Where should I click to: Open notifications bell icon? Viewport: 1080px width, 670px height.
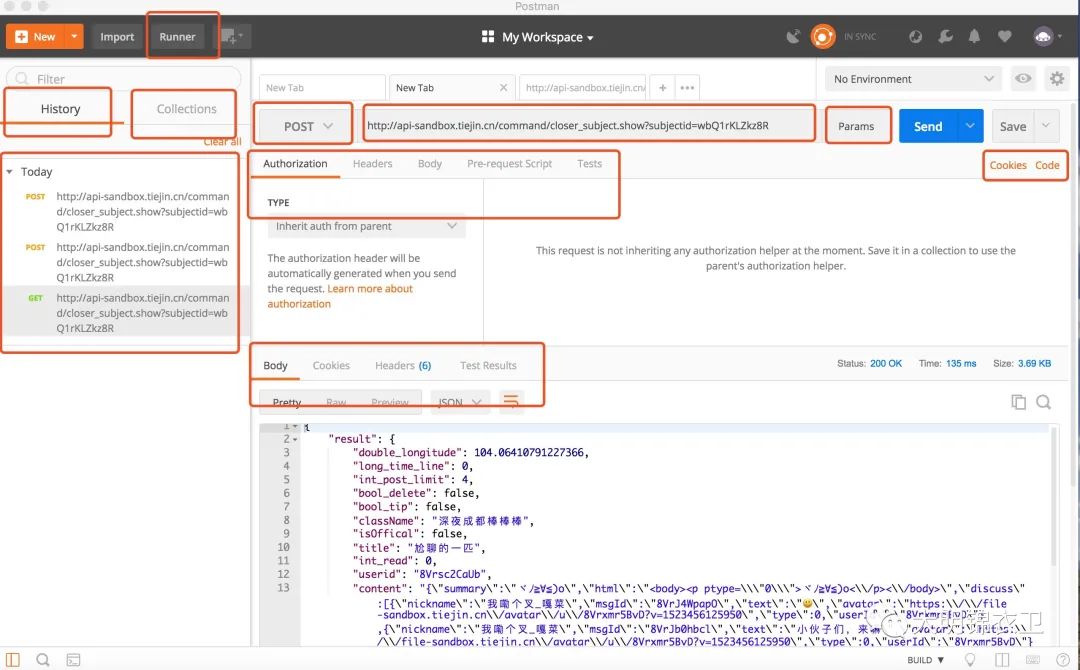[x=974, y=36]
